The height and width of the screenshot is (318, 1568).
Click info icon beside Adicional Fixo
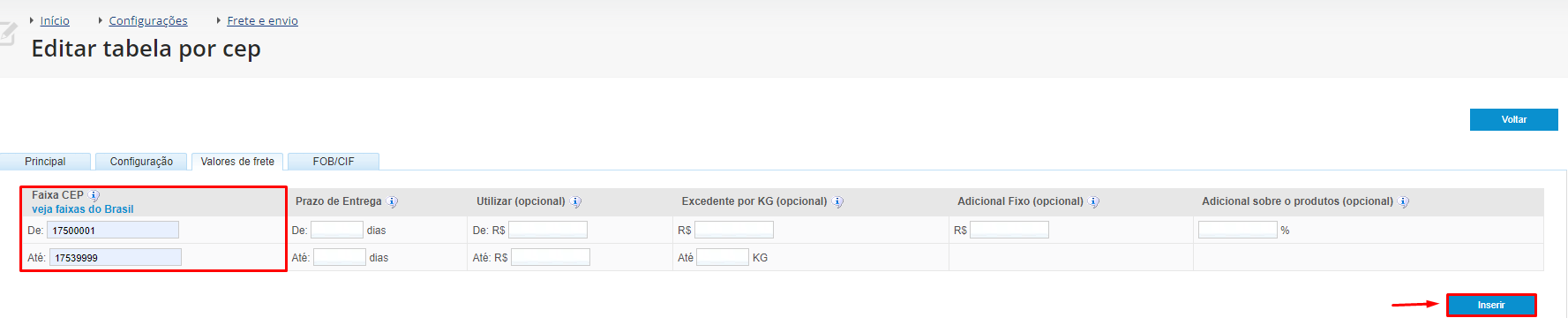coord(1094,201)
